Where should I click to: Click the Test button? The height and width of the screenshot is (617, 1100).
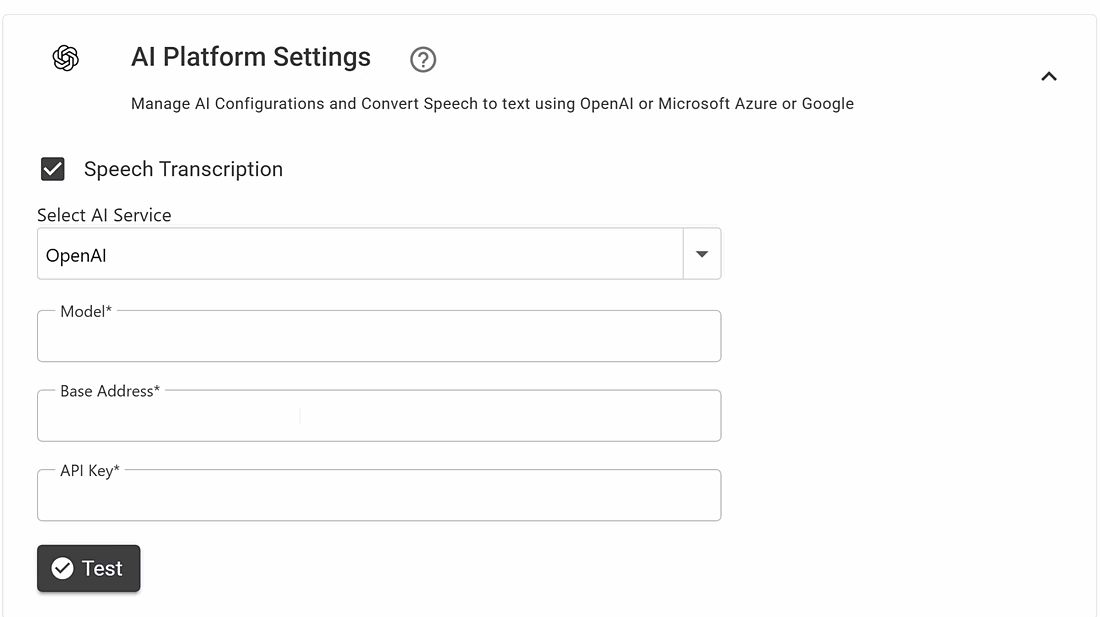(88, 569)
